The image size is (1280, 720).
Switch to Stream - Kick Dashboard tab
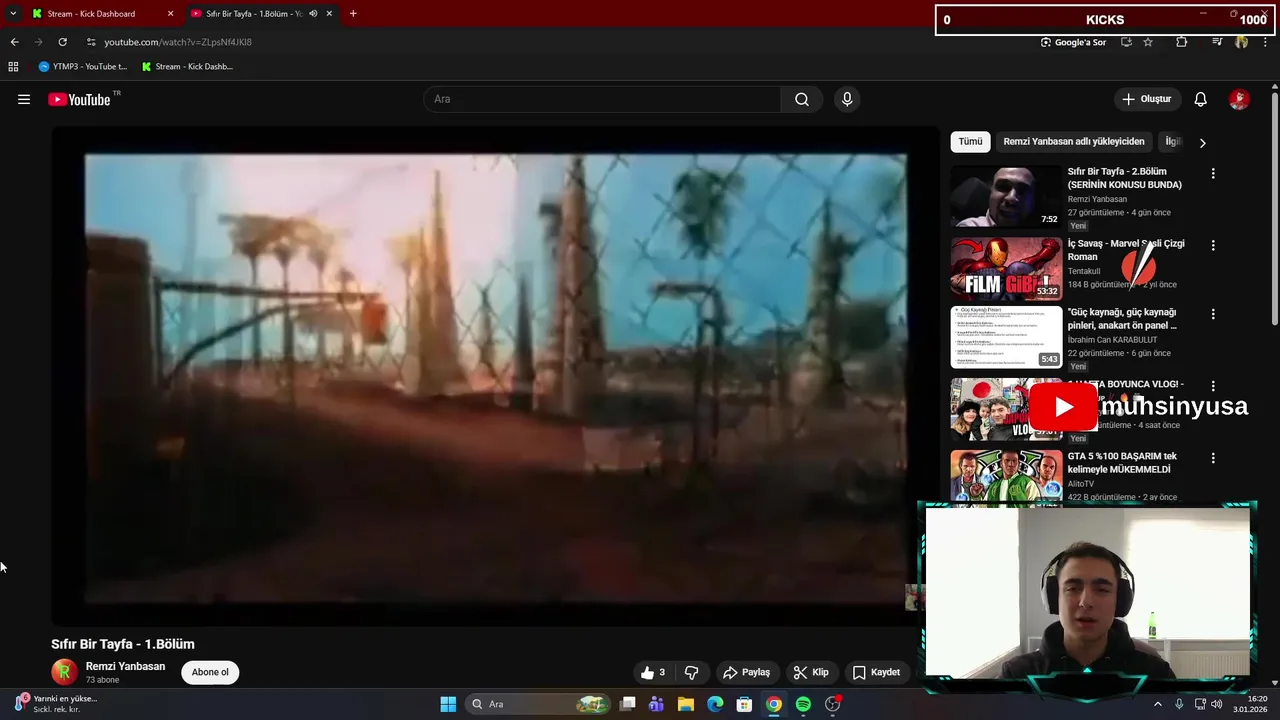coord(101,14)
